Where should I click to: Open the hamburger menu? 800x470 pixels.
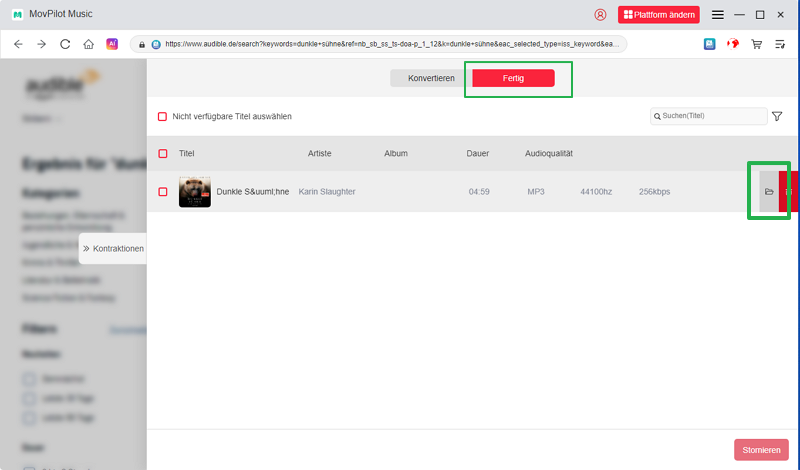(717, 15)
